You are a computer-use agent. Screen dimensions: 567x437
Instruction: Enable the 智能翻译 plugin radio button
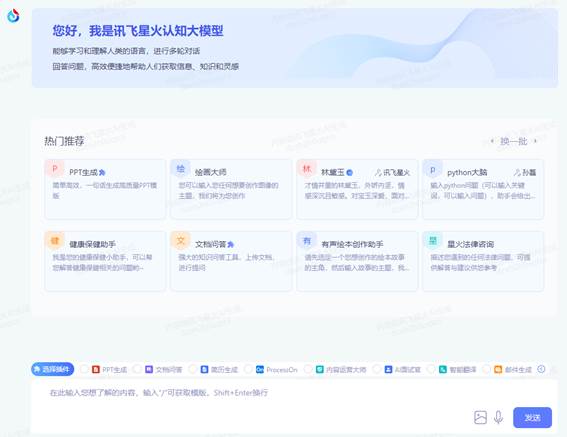point(431,369)
